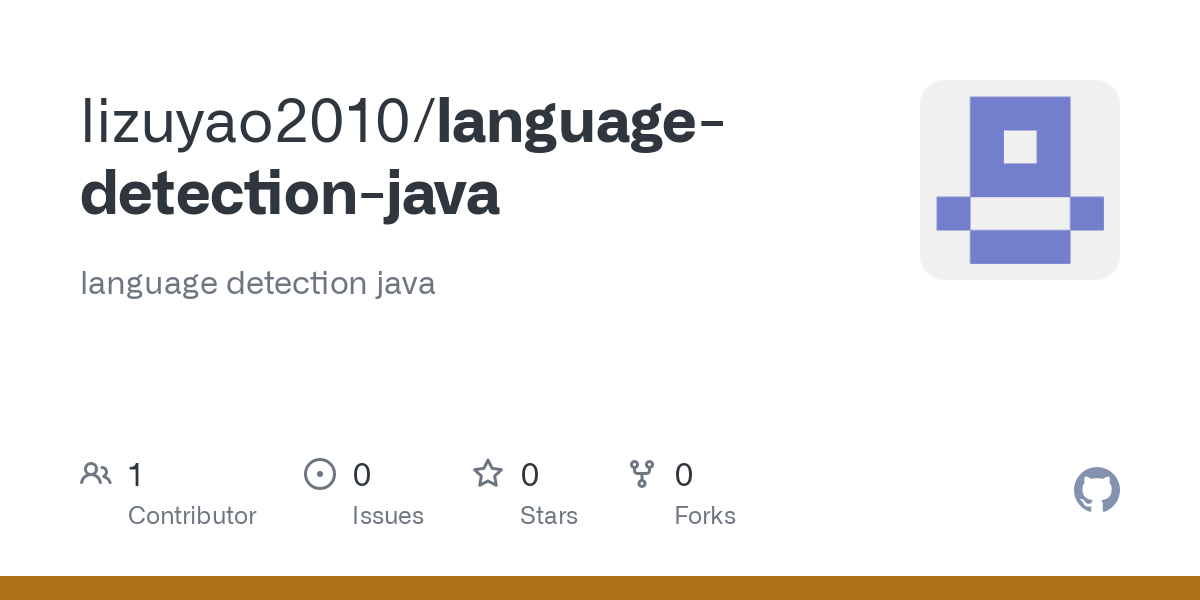Click the forks branch icon
Viewport: 1200px width, 600px height.
(x=642, y=474)
